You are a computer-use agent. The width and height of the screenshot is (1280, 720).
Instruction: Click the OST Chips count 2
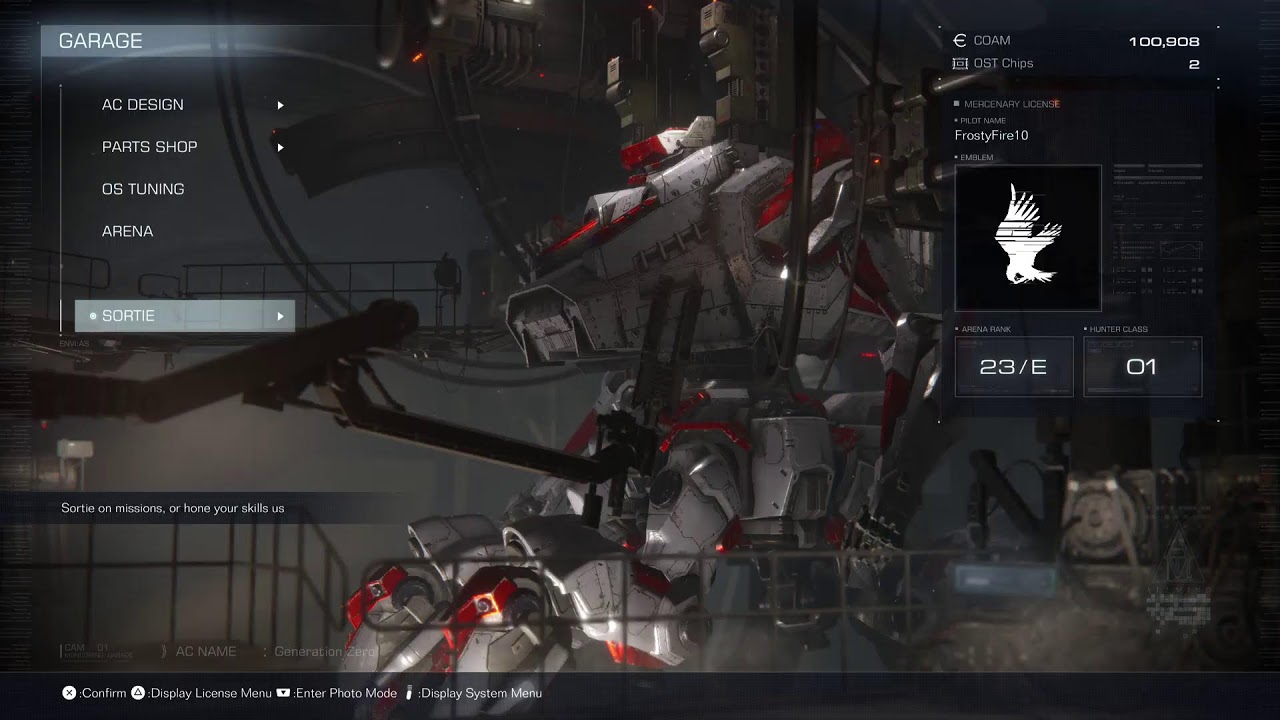pos(1194,64)
